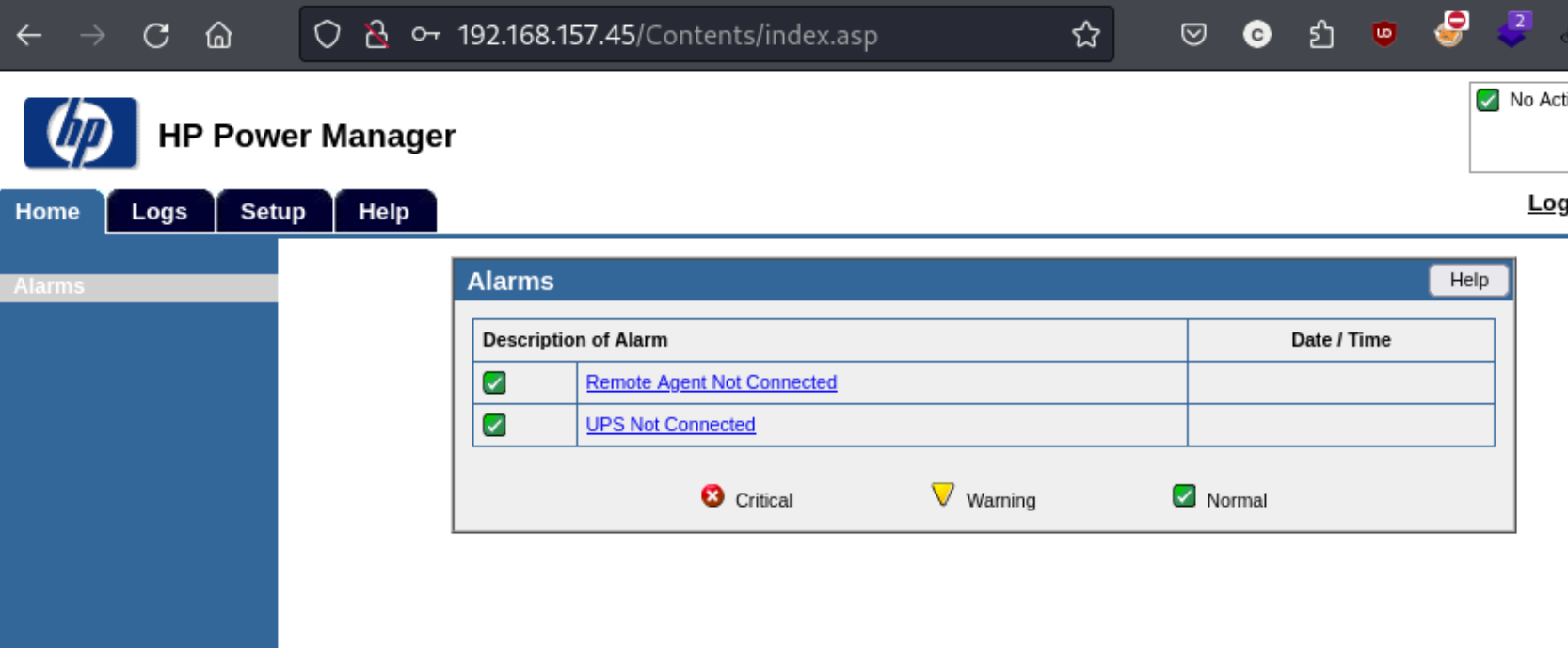Click the extension icon with red no-entry badge
Viewport: 1568px width, 648px height.
(1450, 29)
